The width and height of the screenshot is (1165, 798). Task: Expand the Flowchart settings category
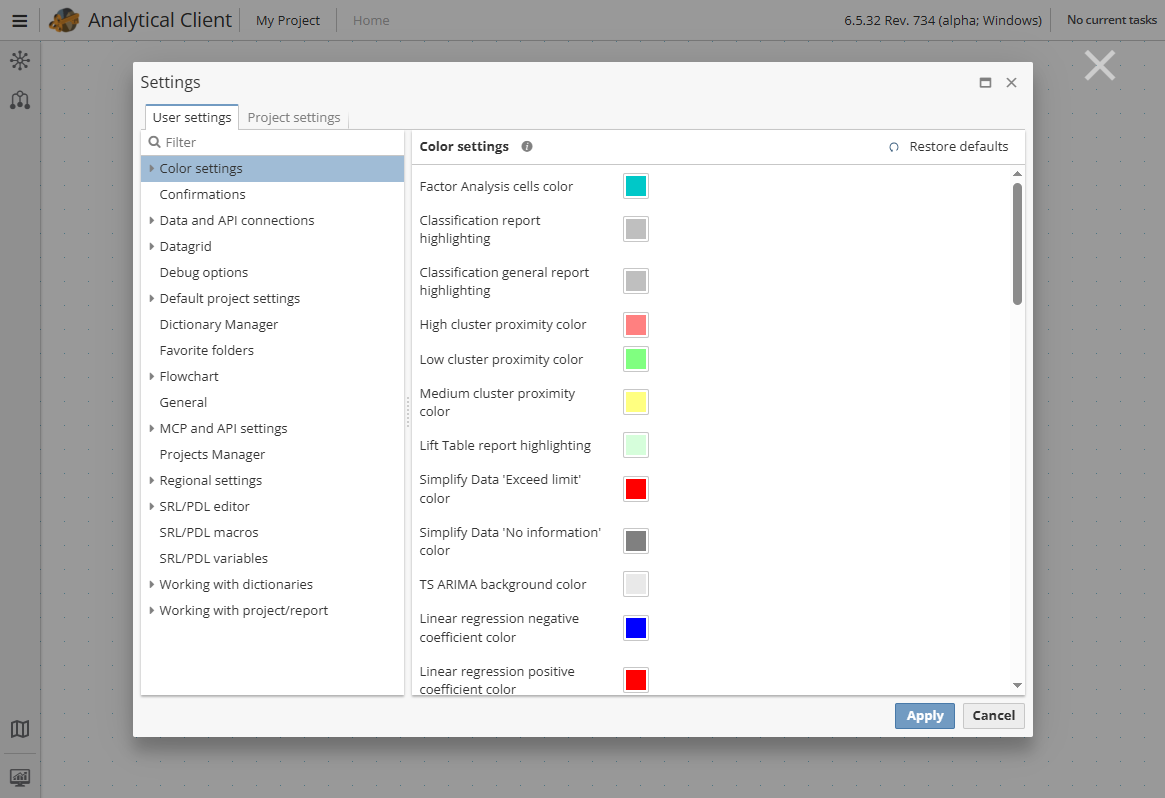click(151, 376)
